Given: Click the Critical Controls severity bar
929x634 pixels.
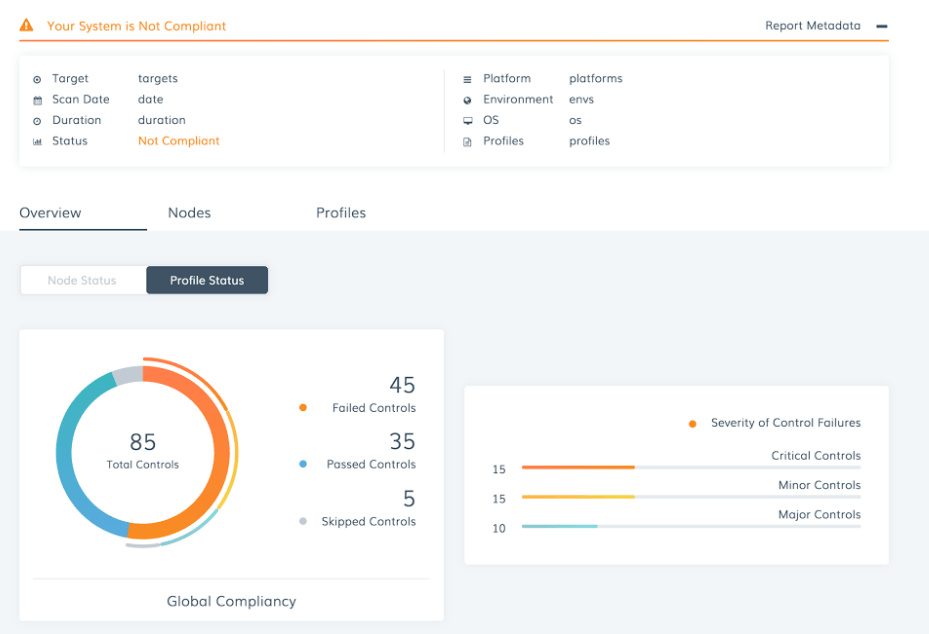Looking at the screenshot, I should pos(690,467).
